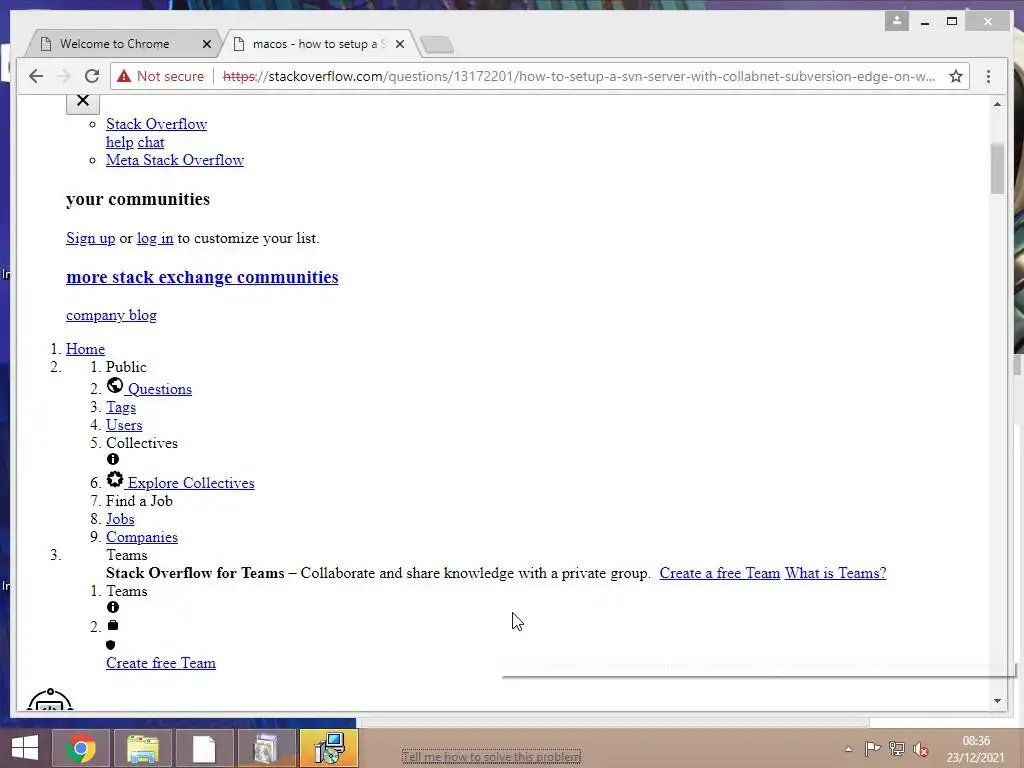Select the macos - how to setup tab
This screenshot has height=768, width=1024.
point(319,44)
